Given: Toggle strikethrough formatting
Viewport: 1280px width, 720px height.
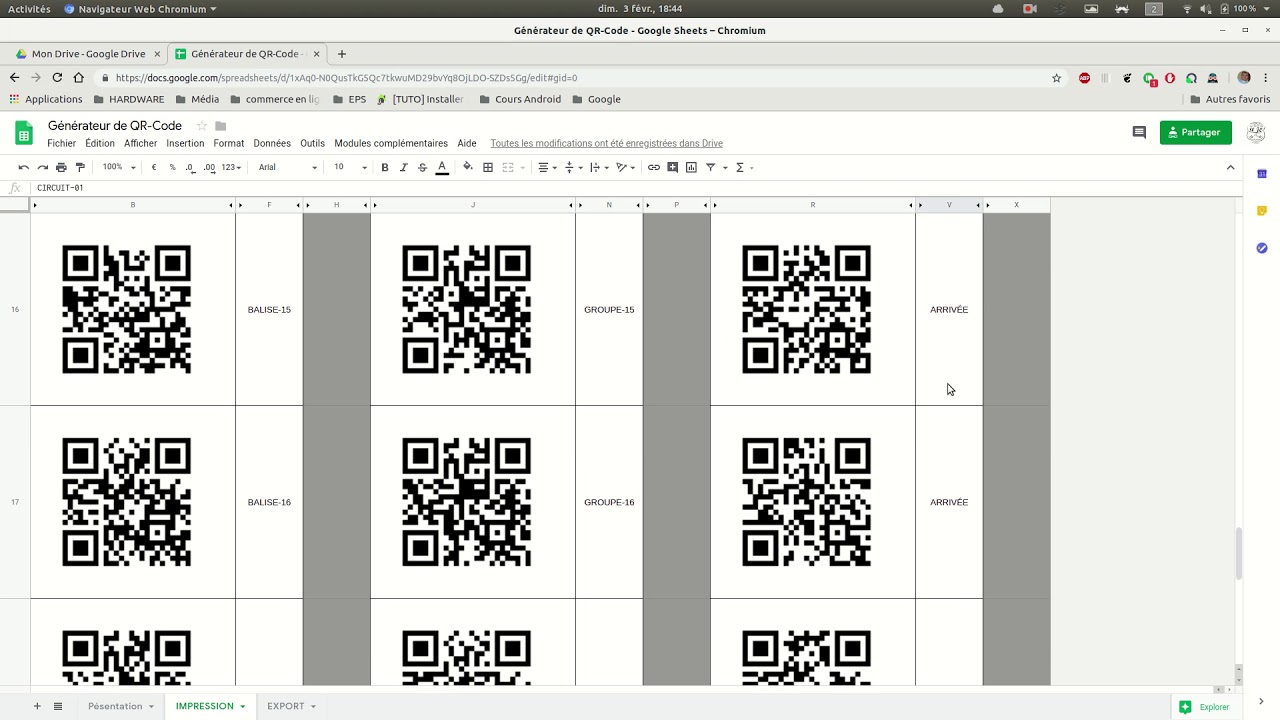Looking at the screenshot, I should (x=422, y=167).
